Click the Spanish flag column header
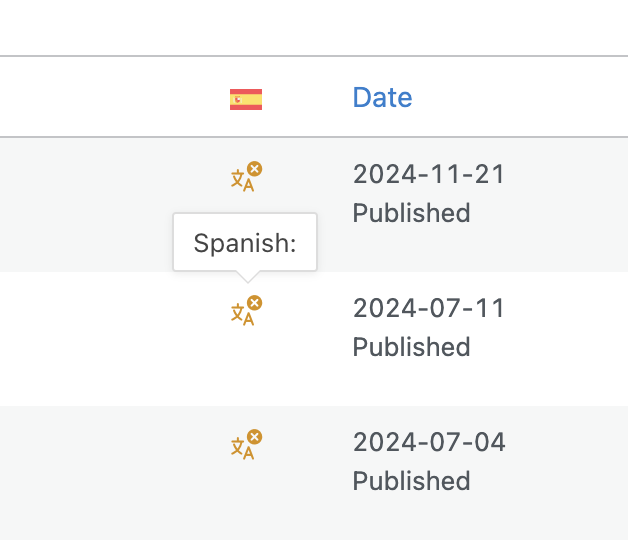This screenshot has height=560, width=628. [246, 99]
